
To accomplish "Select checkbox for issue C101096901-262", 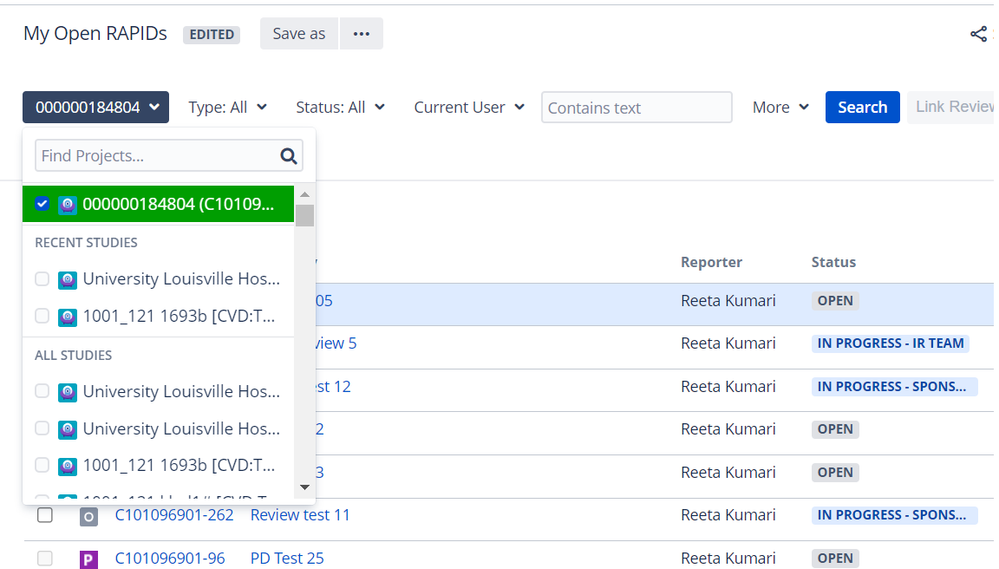I will pyautogui.click(x=45, y=515).
